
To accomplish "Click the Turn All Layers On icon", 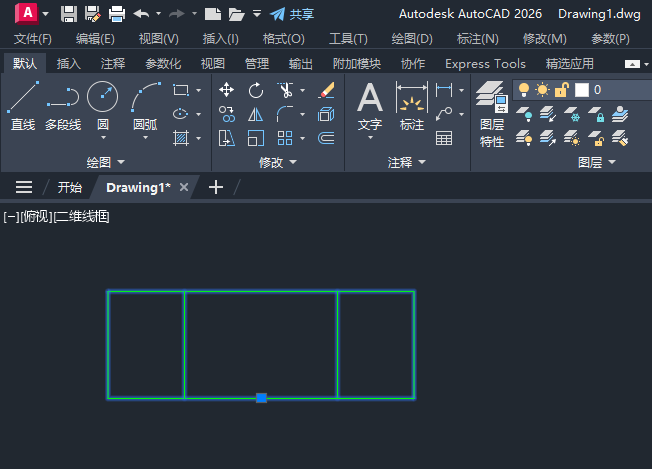I will coord(524,138).
